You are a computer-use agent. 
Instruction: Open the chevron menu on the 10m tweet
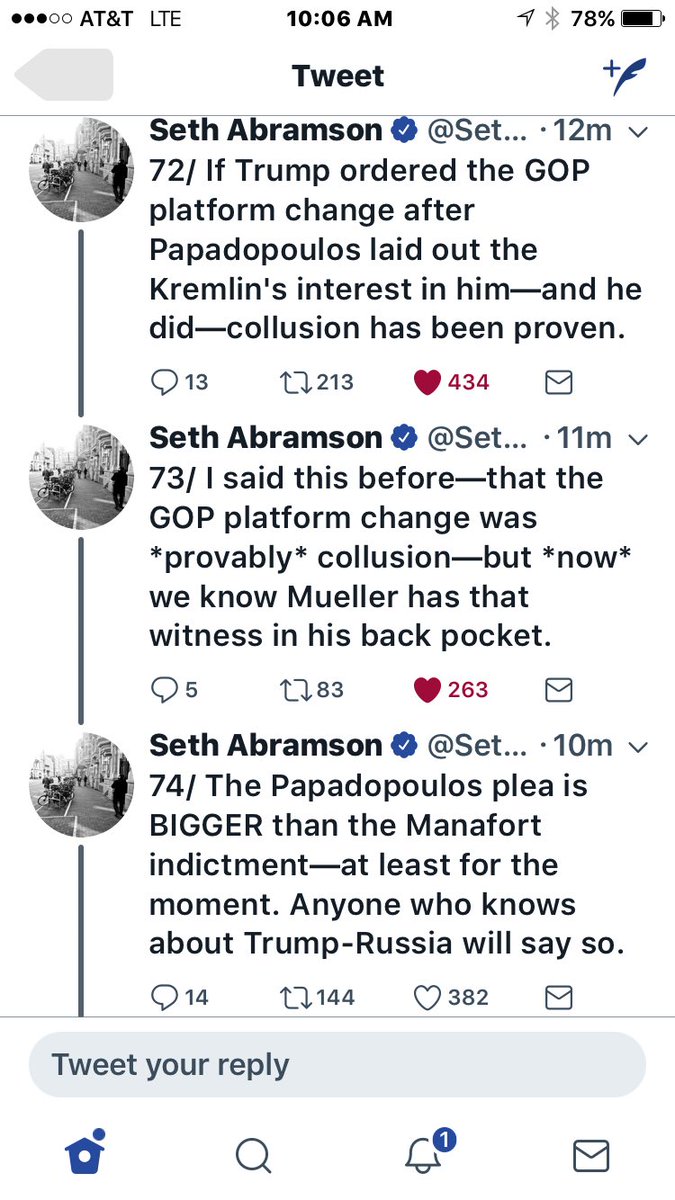click(x=642, y=746)
